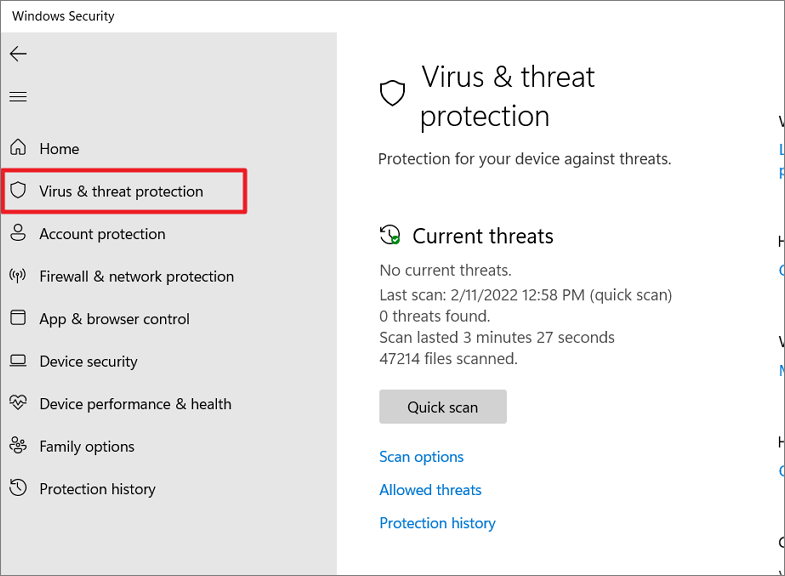The width and height of the screenshot is (785, 576).
Task: Select Firewall & network protection
Action: coord(137,277)
